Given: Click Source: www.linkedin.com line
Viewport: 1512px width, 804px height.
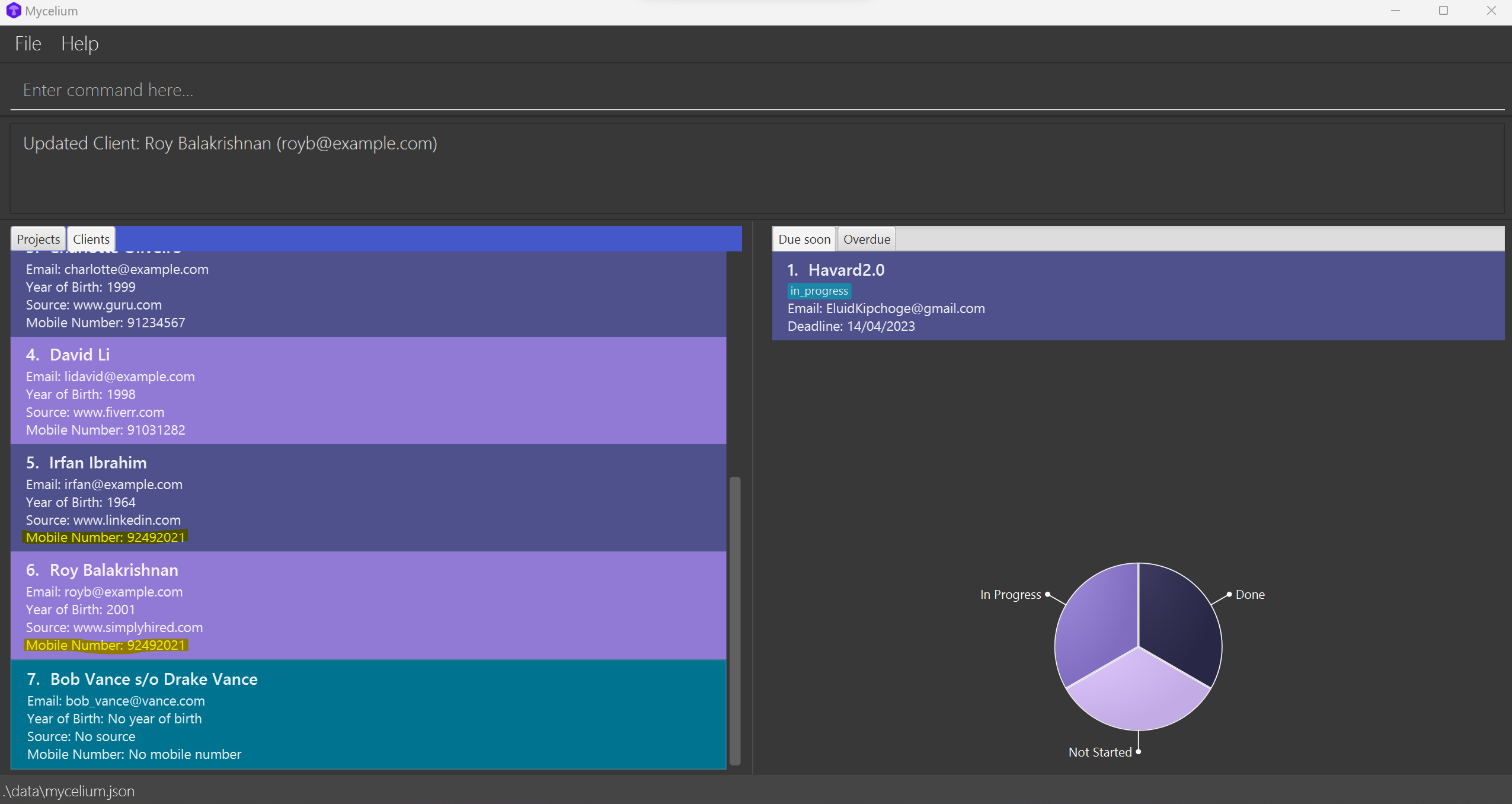Looking at the screenshot, I should click(x=103, y=520).
